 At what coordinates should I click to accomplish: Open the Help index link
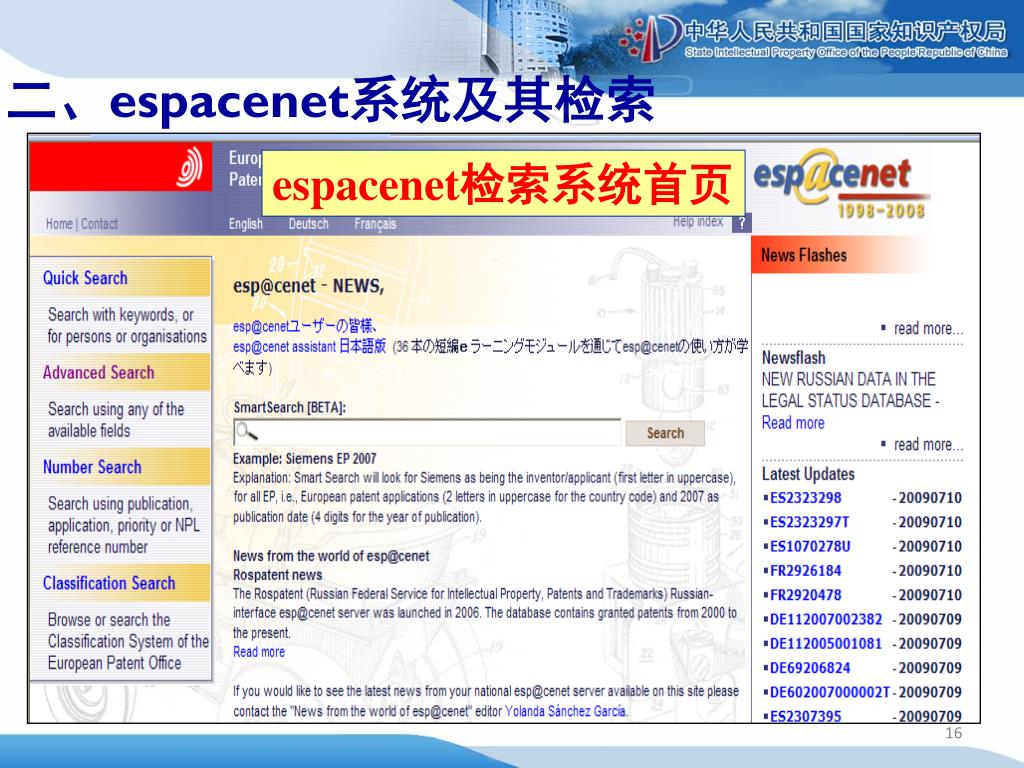(697, 221)
